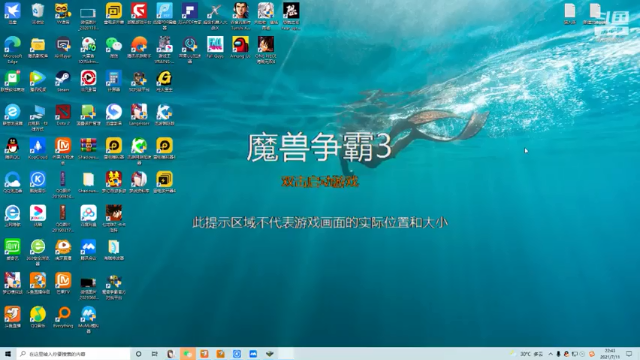Select the Kugou Music blue K icon
640x360 pixels.
tap(38, 182)
